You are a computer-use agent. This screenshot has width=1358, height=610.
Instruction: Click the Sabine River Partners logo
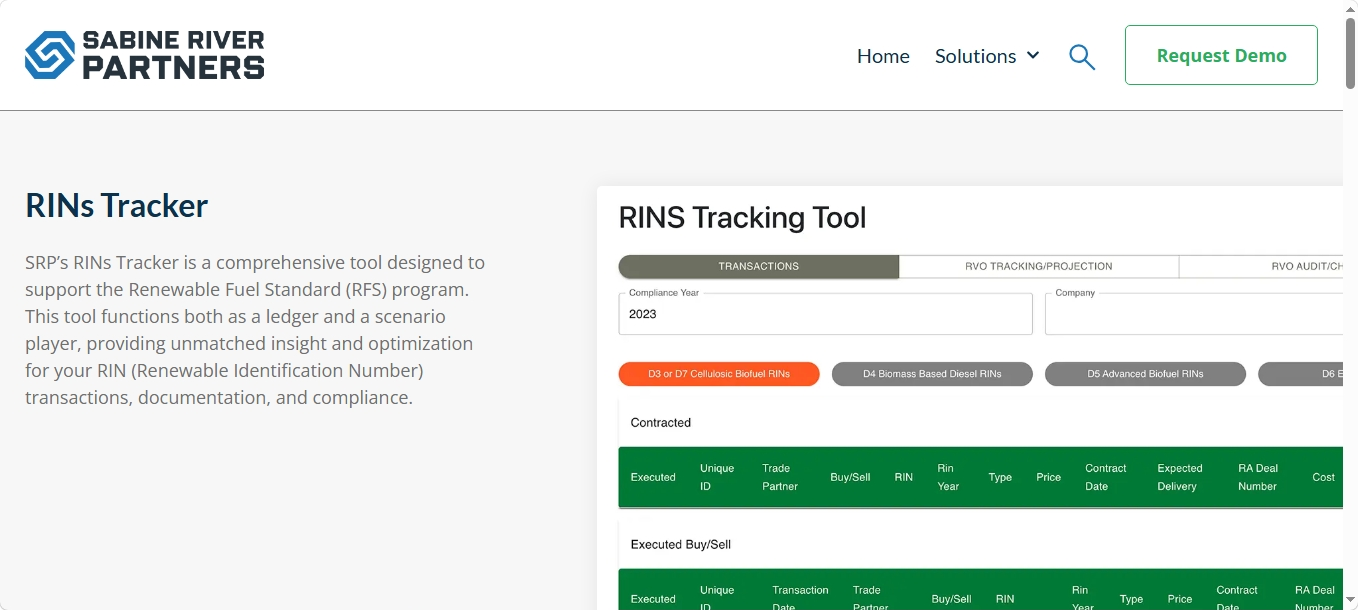(145, 55)
